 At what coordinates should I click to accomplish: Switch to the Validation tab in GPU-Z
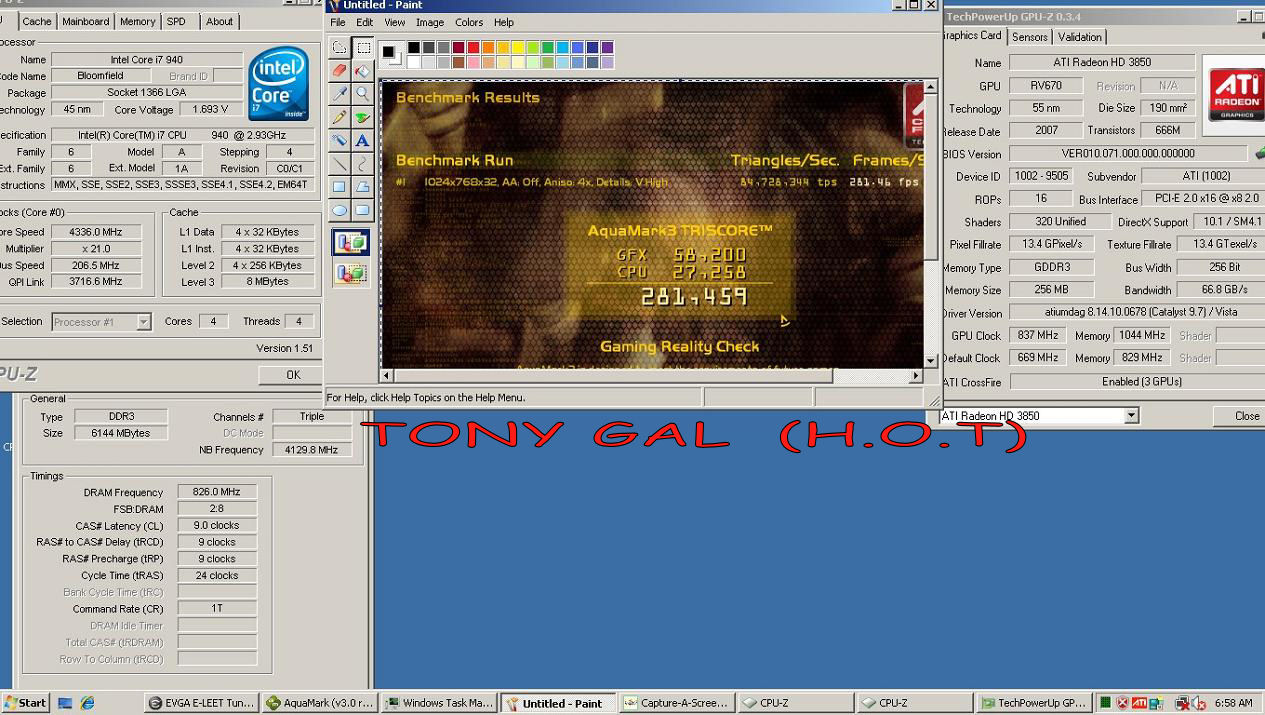pos(1080,37)
